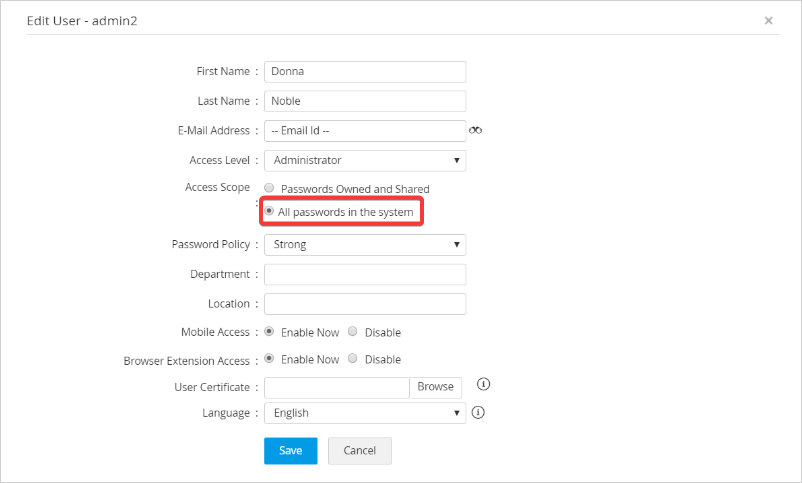802x483 pixels.
Task: Disable Browser Extension Access
Action: (x=353, y=359)
